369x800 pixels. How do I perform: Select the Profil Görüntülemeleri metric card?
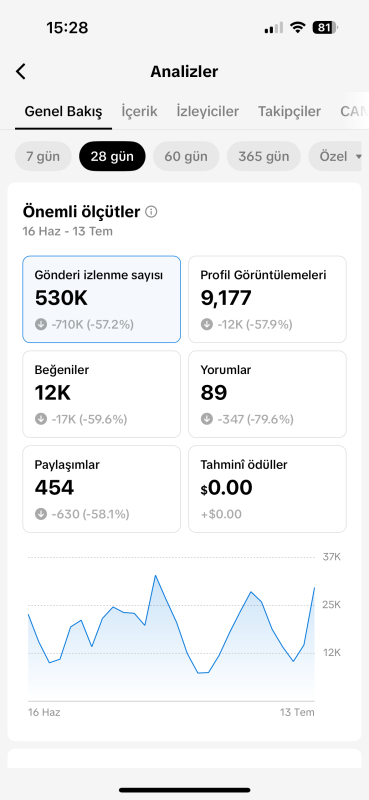pos(267,299)
